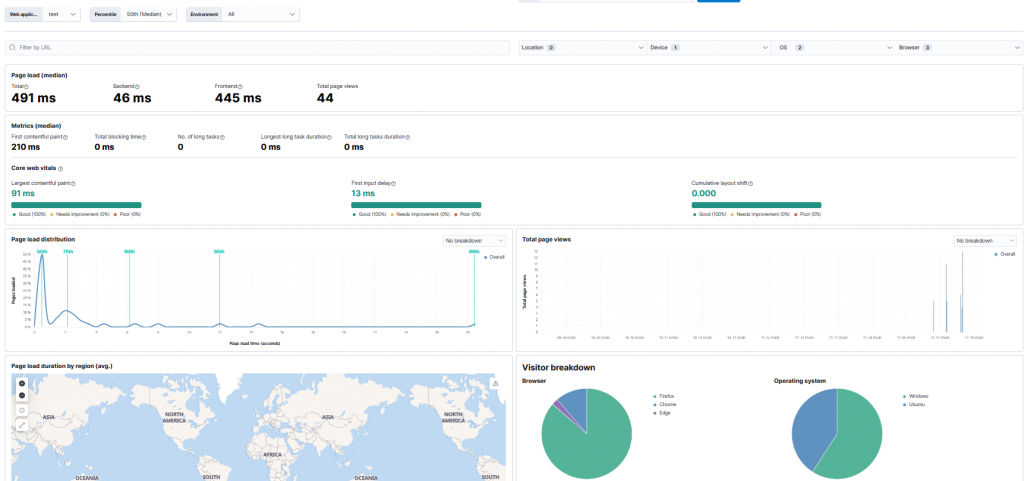Click the map reset bearing button
This screenshot has height=481, width=1024.
22,410
